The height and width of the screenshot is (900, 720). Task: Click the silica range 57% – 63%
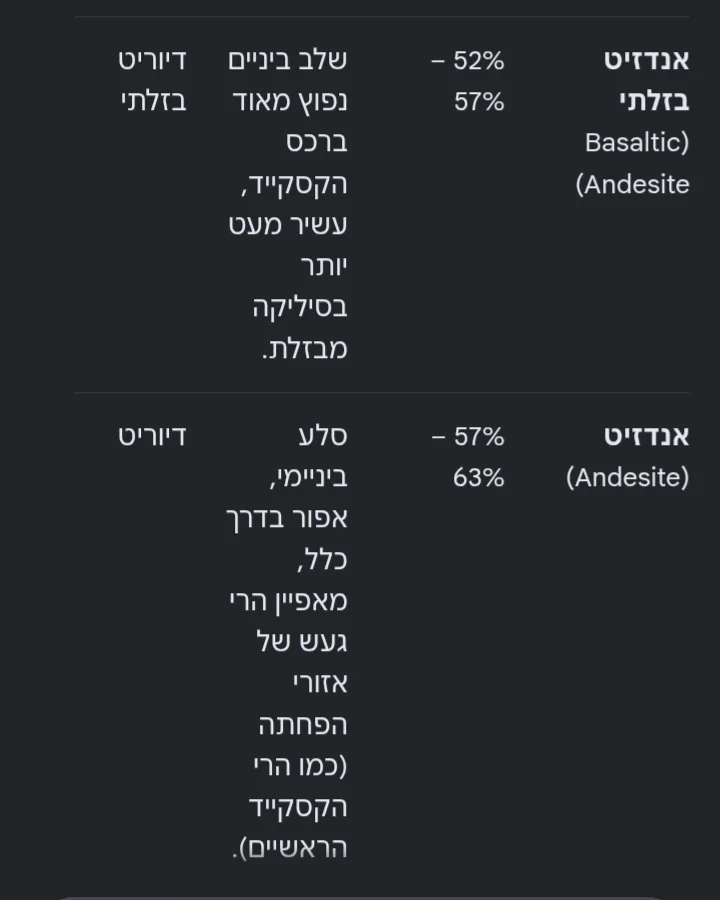click(468, 457)
